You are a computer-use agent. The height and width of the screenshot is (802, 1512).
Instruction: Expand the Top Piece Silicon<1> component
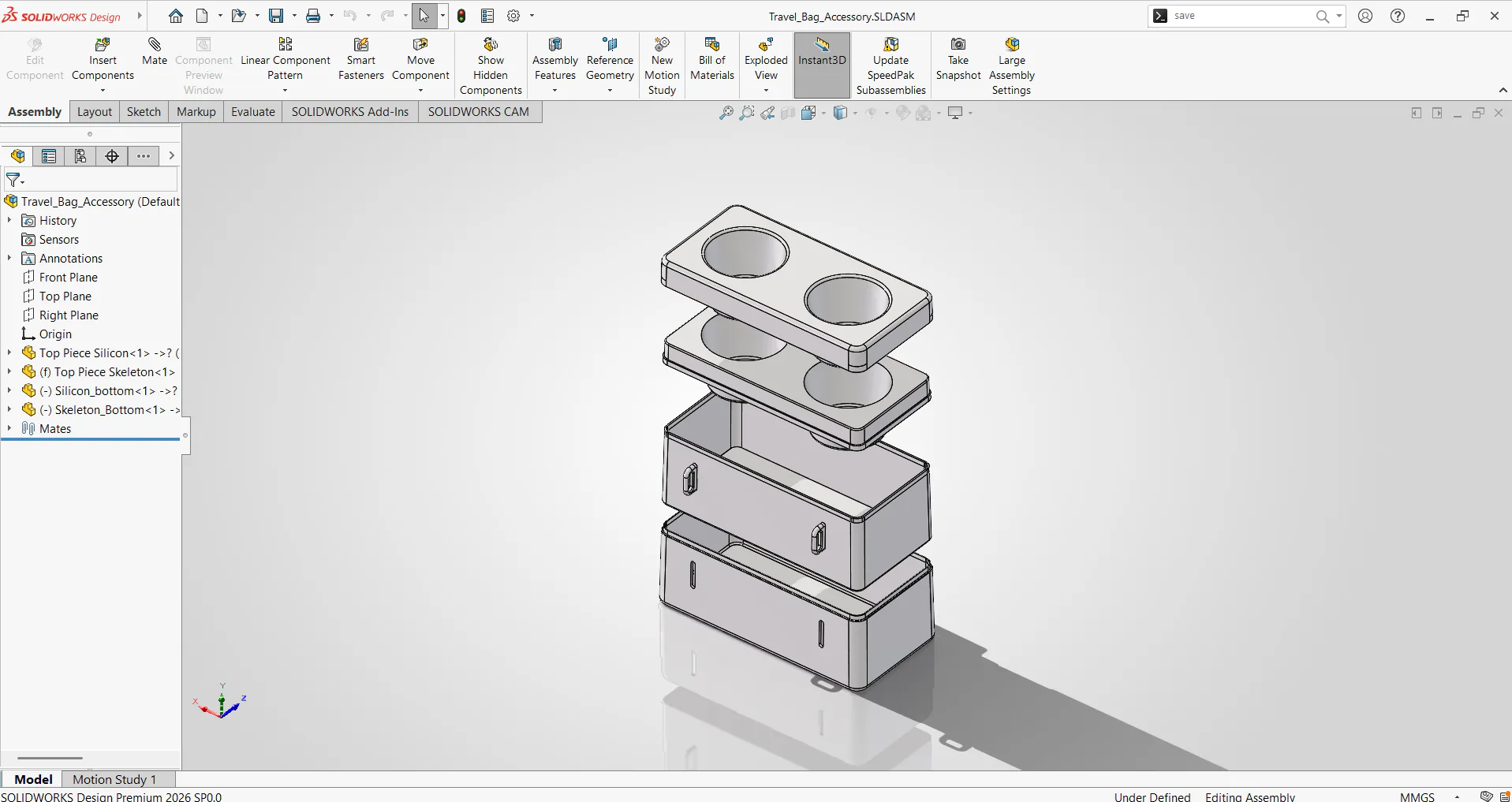coord(9,353)
